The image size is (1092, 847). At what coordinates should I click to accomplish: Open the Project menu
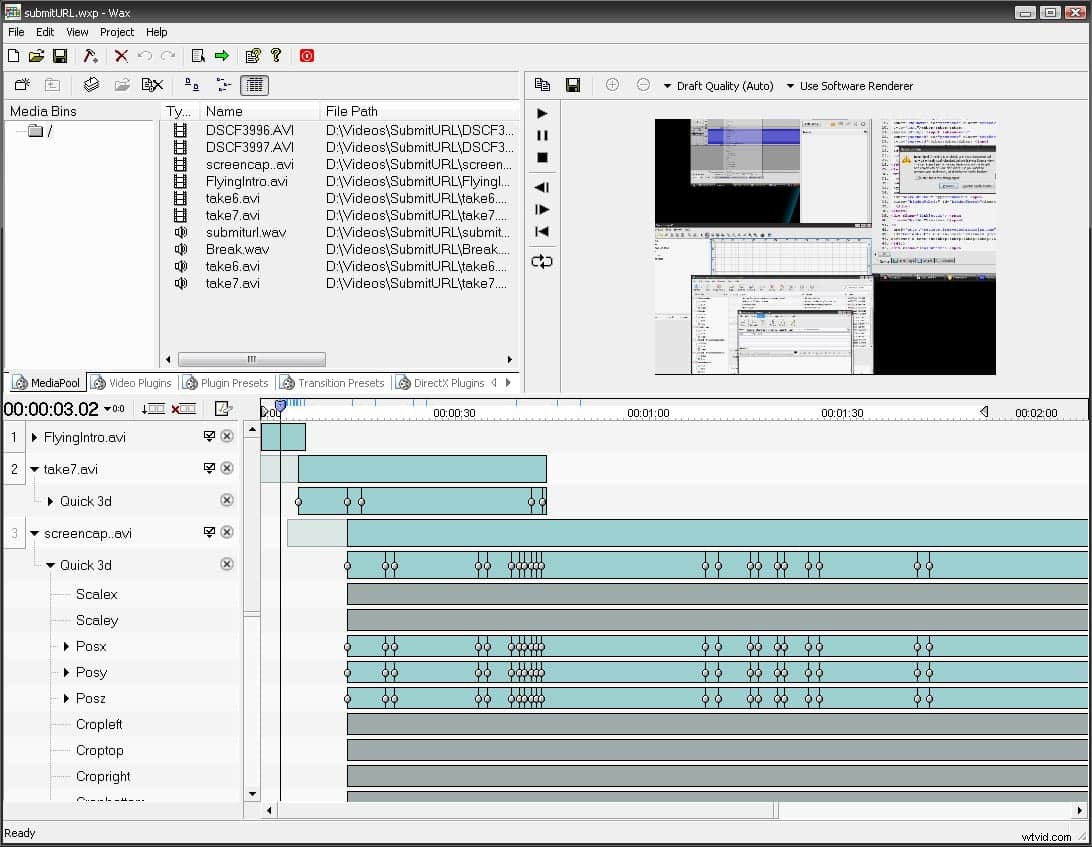[117, 31]
